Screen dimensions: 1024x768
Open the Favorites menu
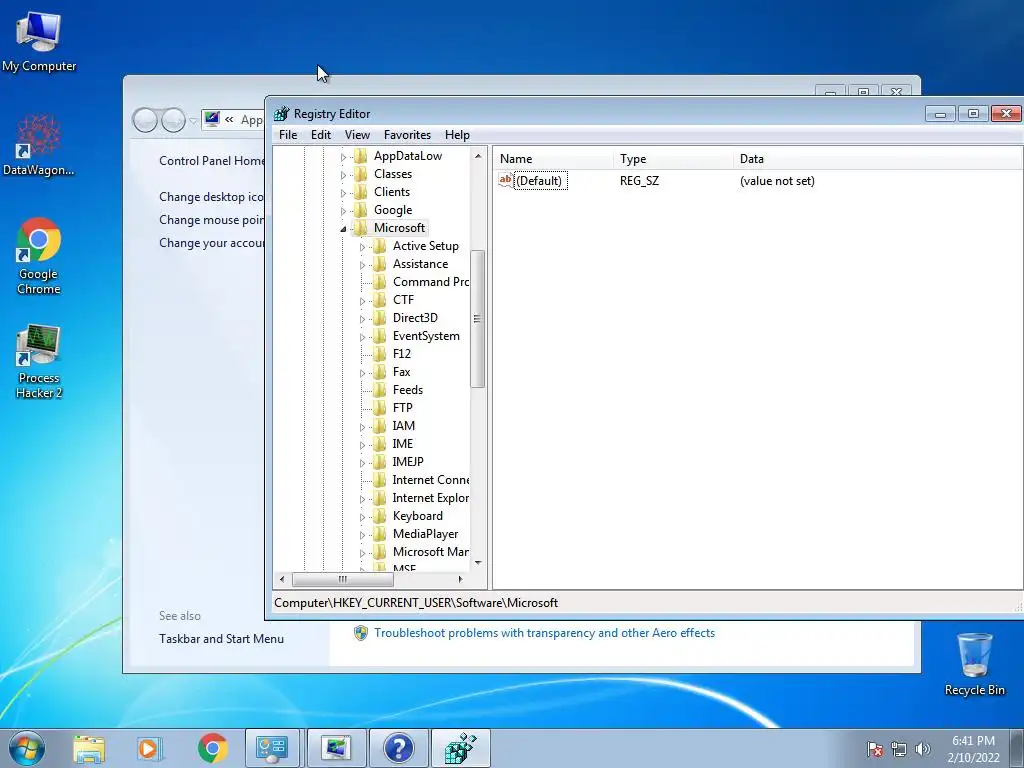coord(408,135)
